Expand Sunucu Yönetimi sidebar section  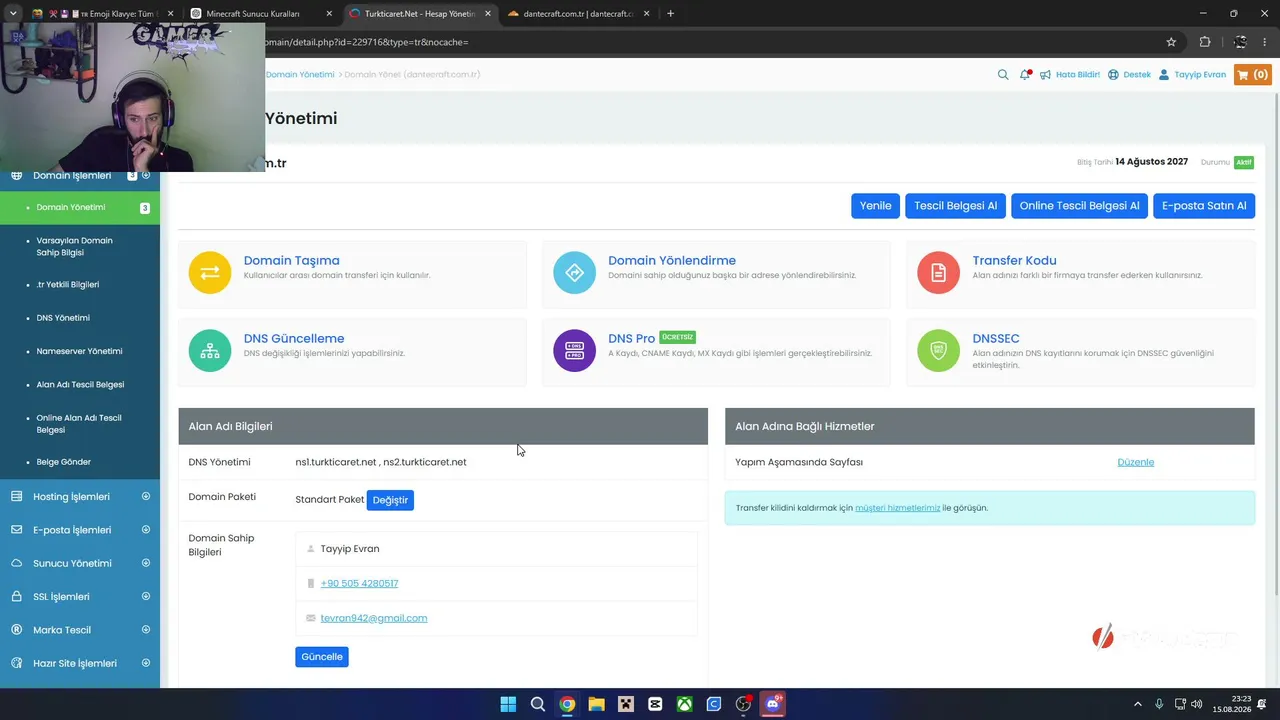(146, 563)
